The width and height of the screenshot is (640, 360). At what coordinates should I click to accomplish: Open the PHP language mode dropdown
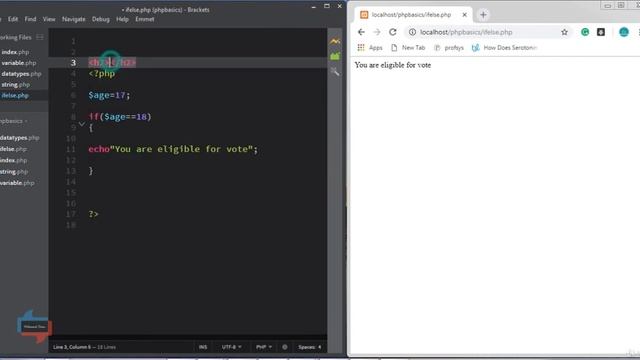point(264,347)
